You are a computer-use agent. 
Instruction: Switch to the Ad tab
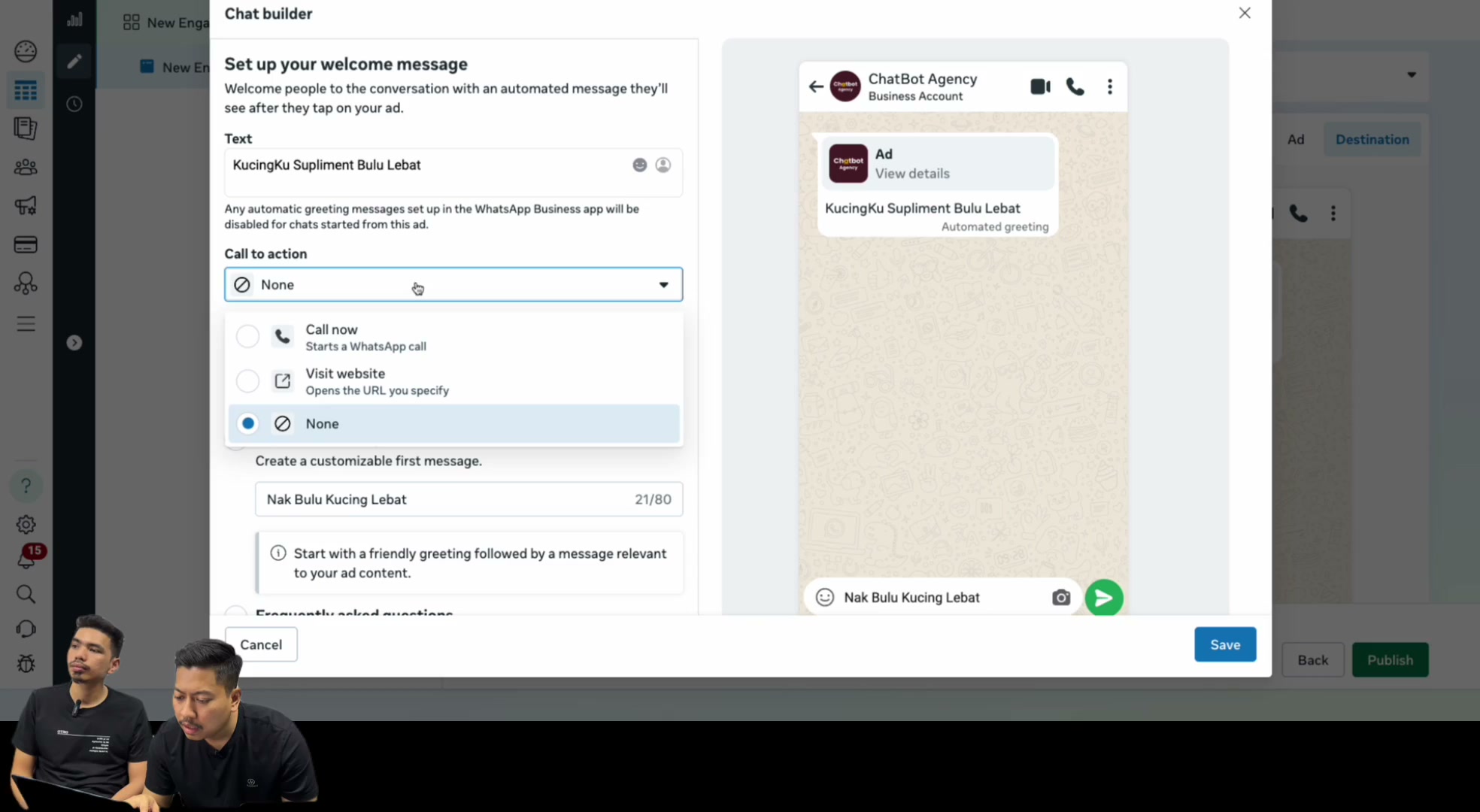(1295, 139)
